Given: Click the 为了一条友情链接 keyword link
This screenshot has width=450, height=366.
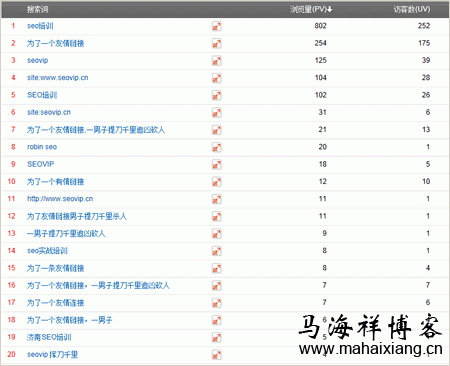Looking at the screenshot, I should (x=55, y=268).
